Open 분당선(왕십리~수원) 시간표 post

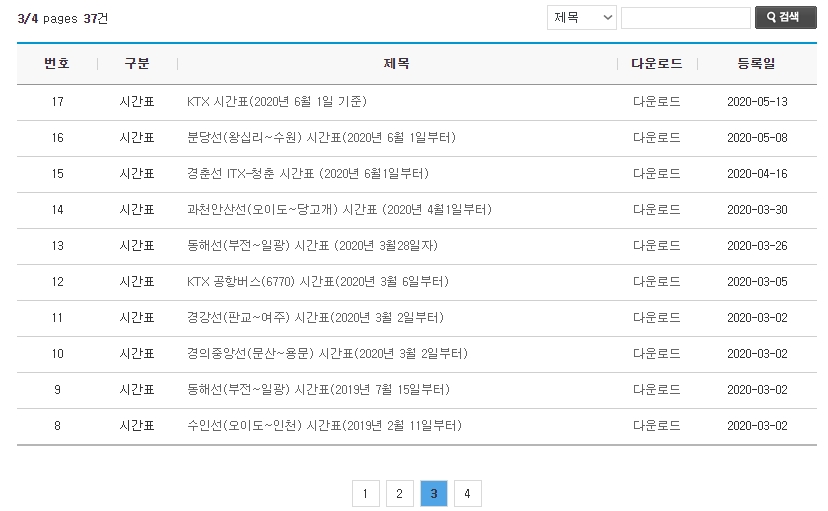tap(321, 138)
